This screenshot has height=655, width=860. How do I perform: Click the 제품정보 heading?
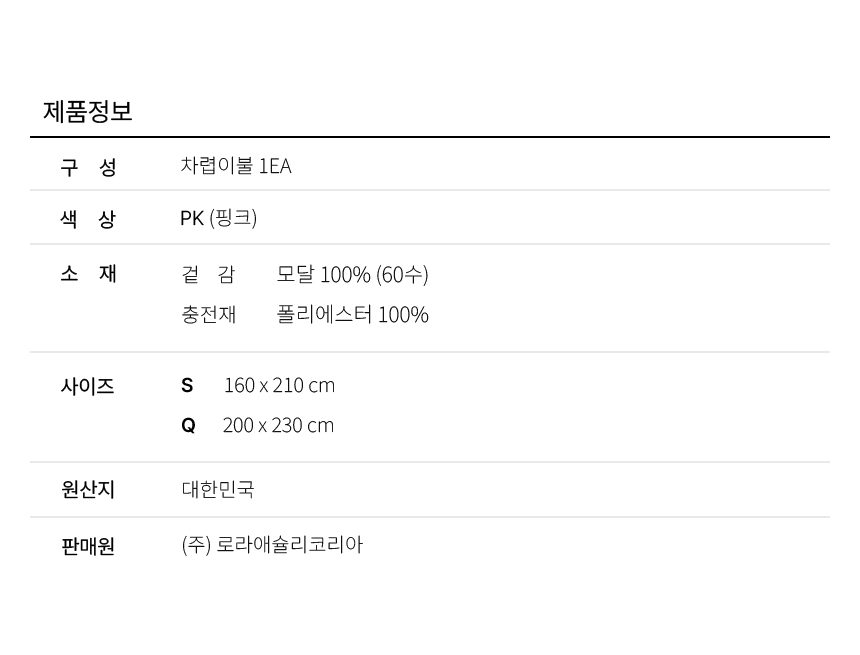tap(87, 111)
